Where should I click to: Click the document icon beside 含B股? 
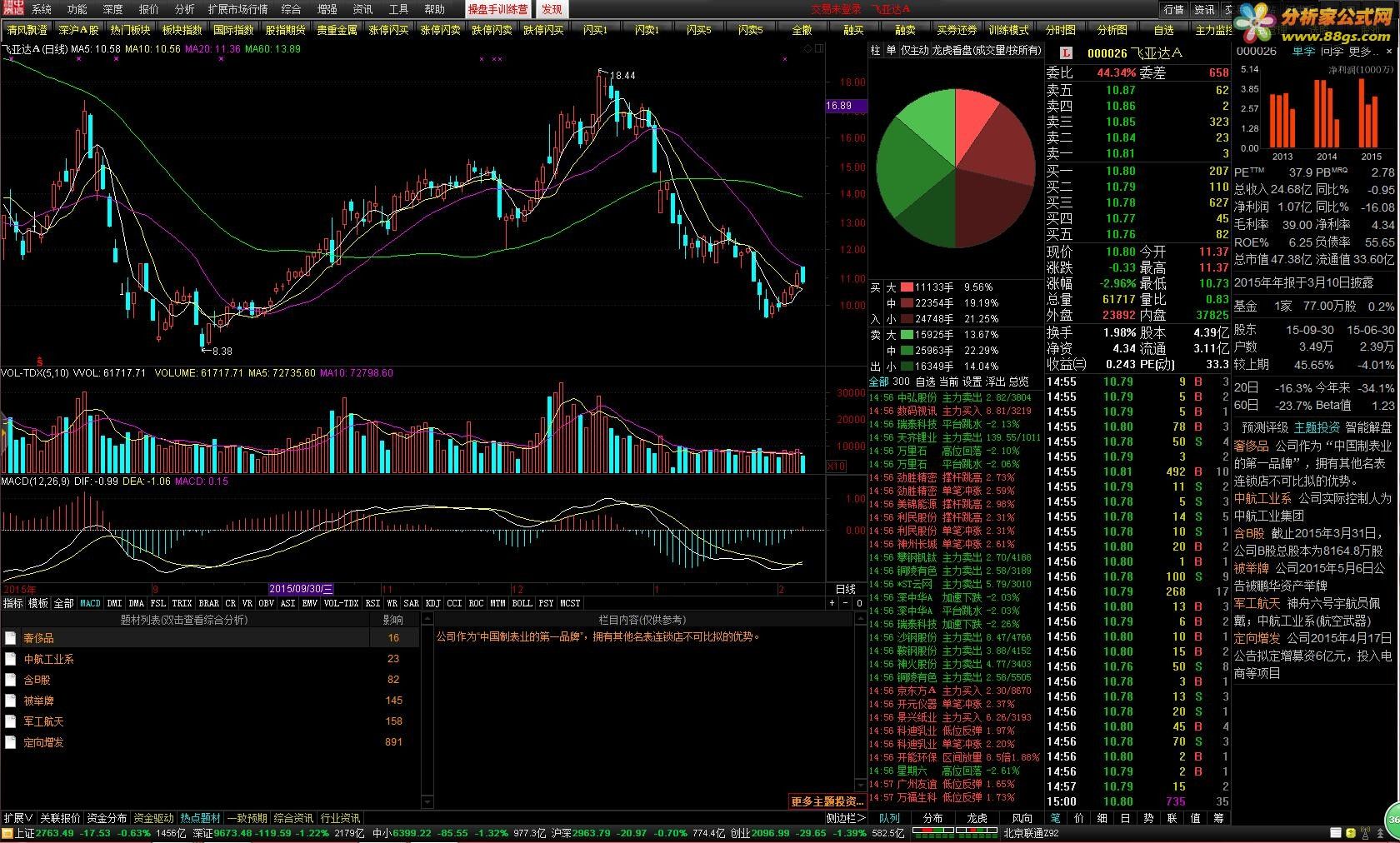point(11,680)
